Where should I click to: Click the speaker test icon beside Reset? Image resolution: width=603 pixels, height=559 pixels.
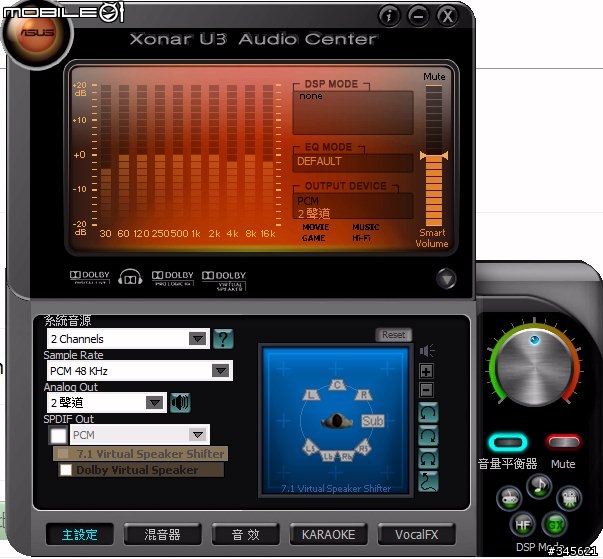(x=427, y=351)
